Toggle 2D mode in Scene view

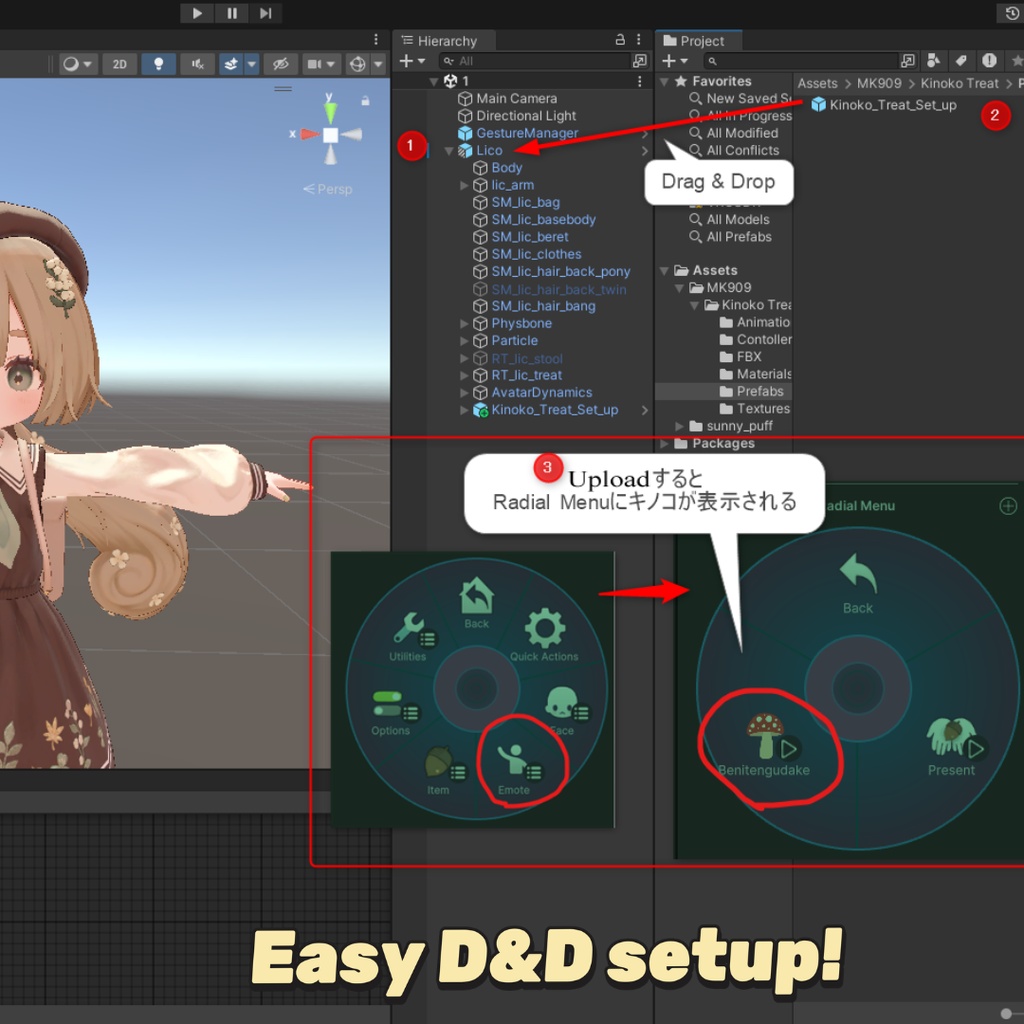tap(120, 64)
